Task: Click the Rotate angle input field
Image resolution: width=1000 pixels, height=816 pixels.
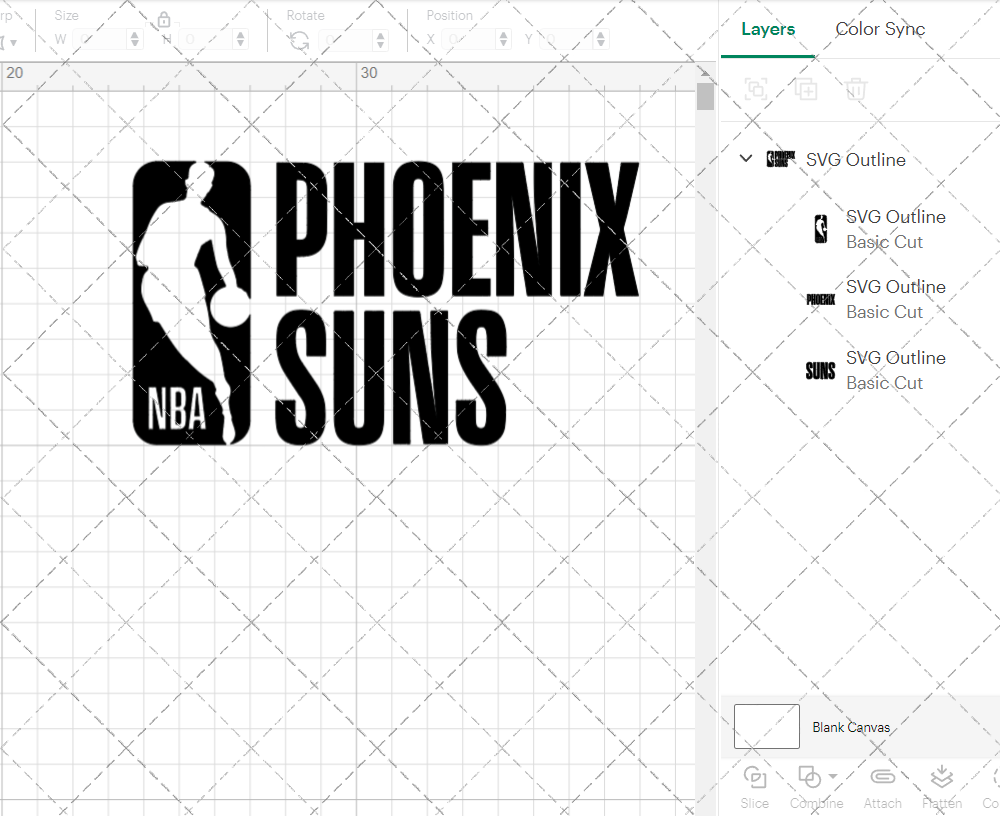Action: (x=346, y=40)
